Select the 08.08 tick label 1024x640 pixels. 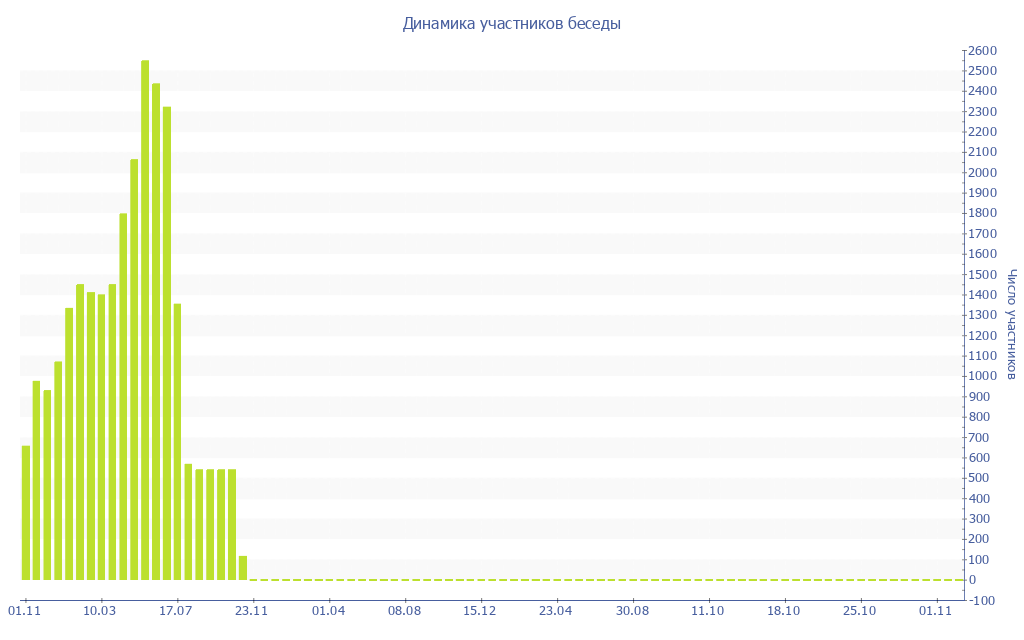click(x=404, y=610)
